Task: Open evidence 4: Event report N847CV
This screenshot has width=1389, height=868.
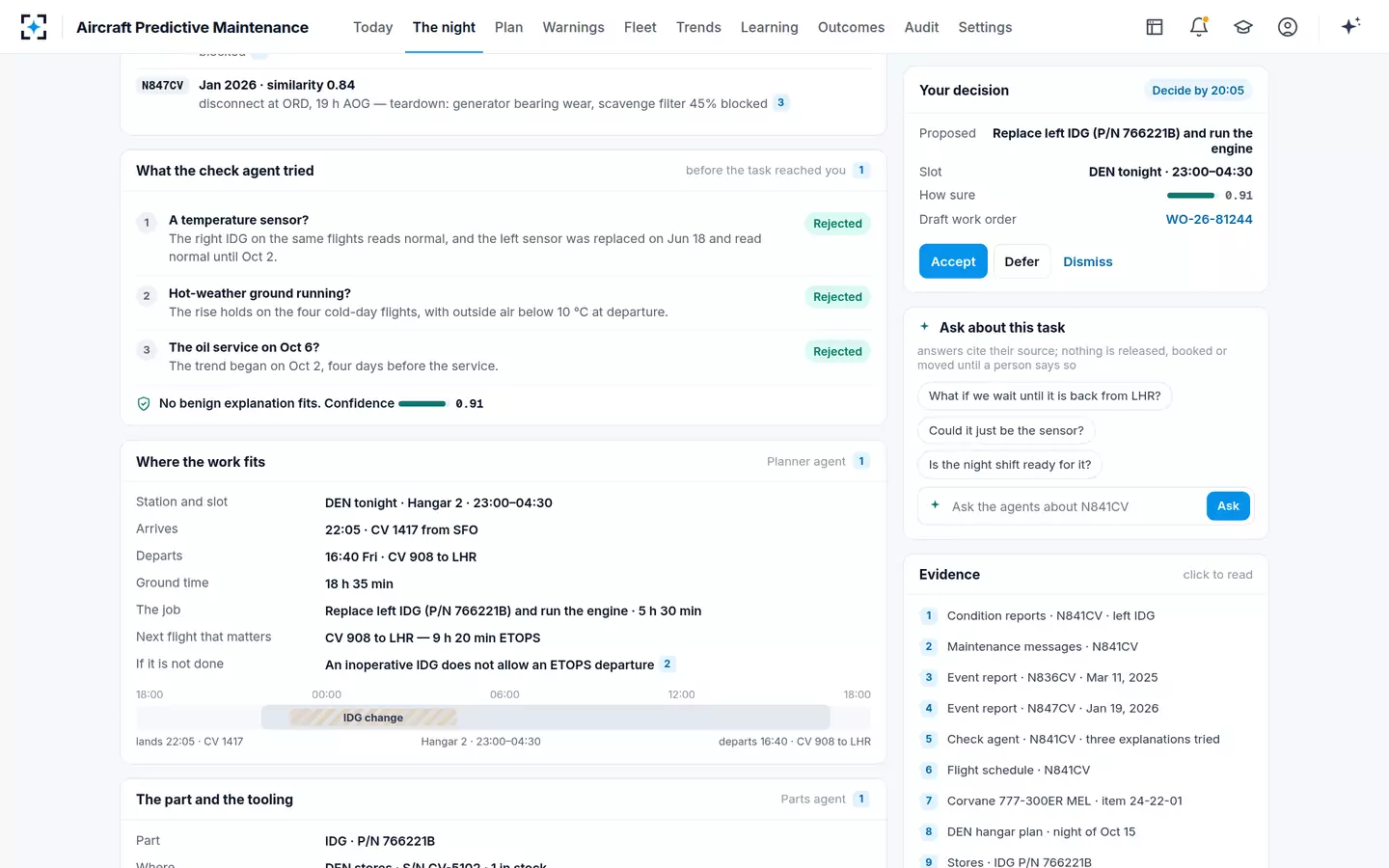Action: pos(1086,709)
